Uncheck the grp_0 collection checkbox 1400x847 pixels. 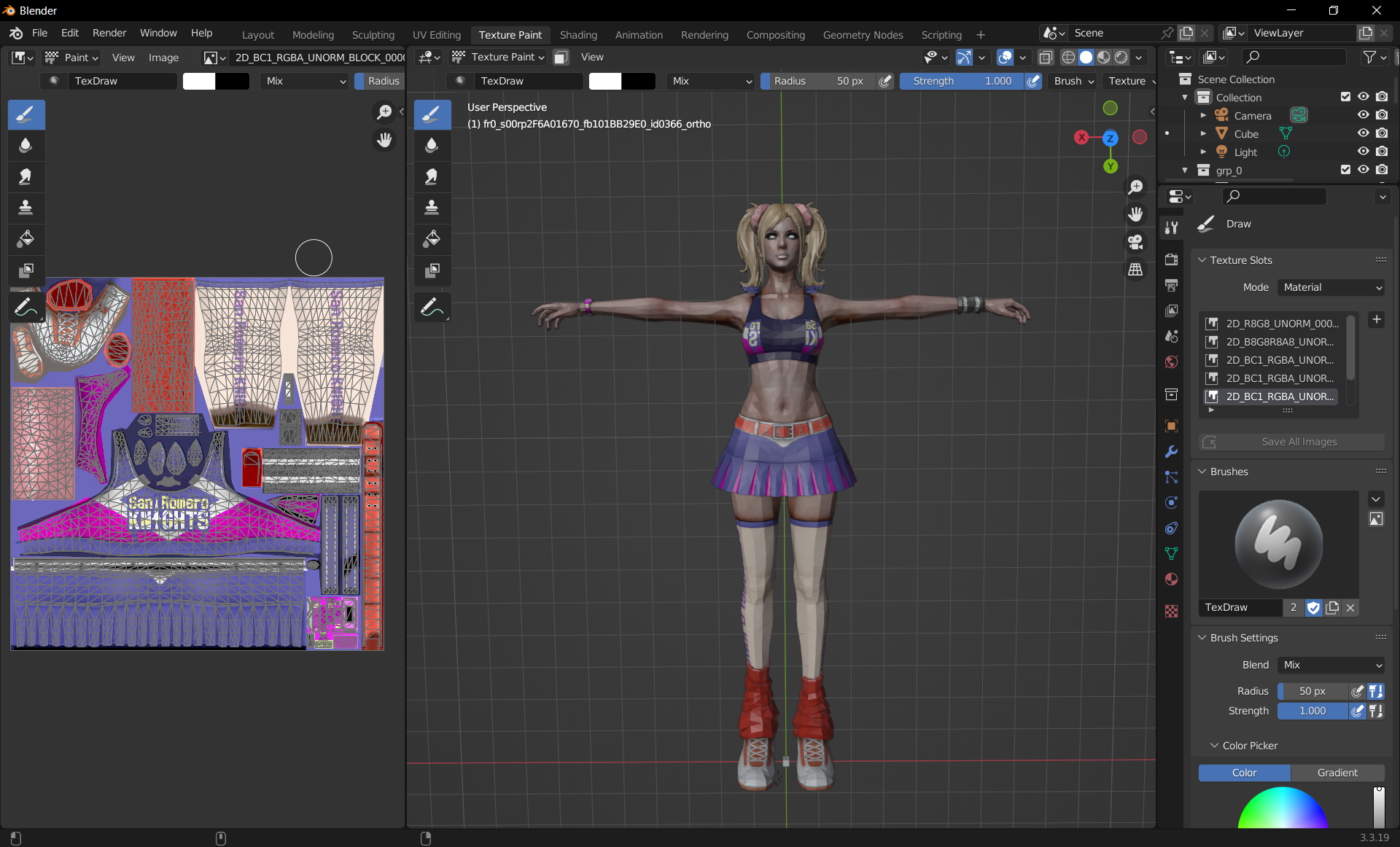tap(1345, 170)
